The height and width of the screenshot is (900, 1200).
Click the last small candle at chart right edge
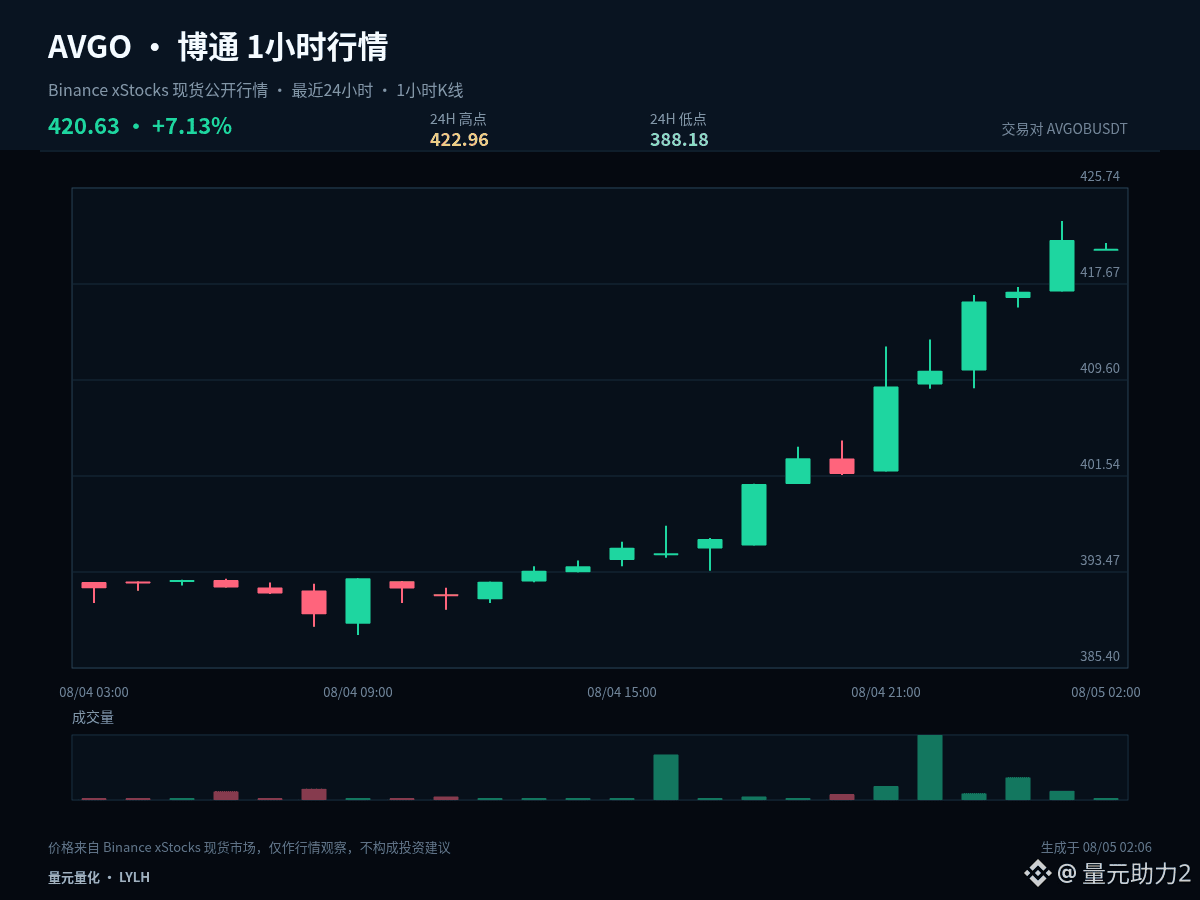click(x=1106, y=249)
